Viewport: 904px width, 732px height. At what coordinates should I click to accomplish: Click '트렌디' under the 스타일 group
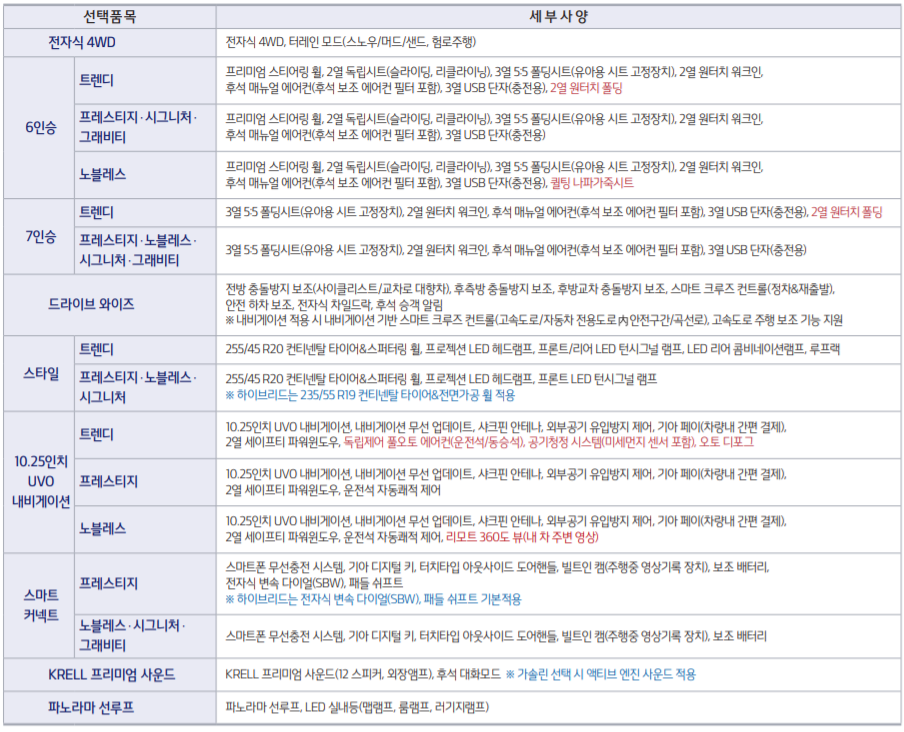point(97,349)
